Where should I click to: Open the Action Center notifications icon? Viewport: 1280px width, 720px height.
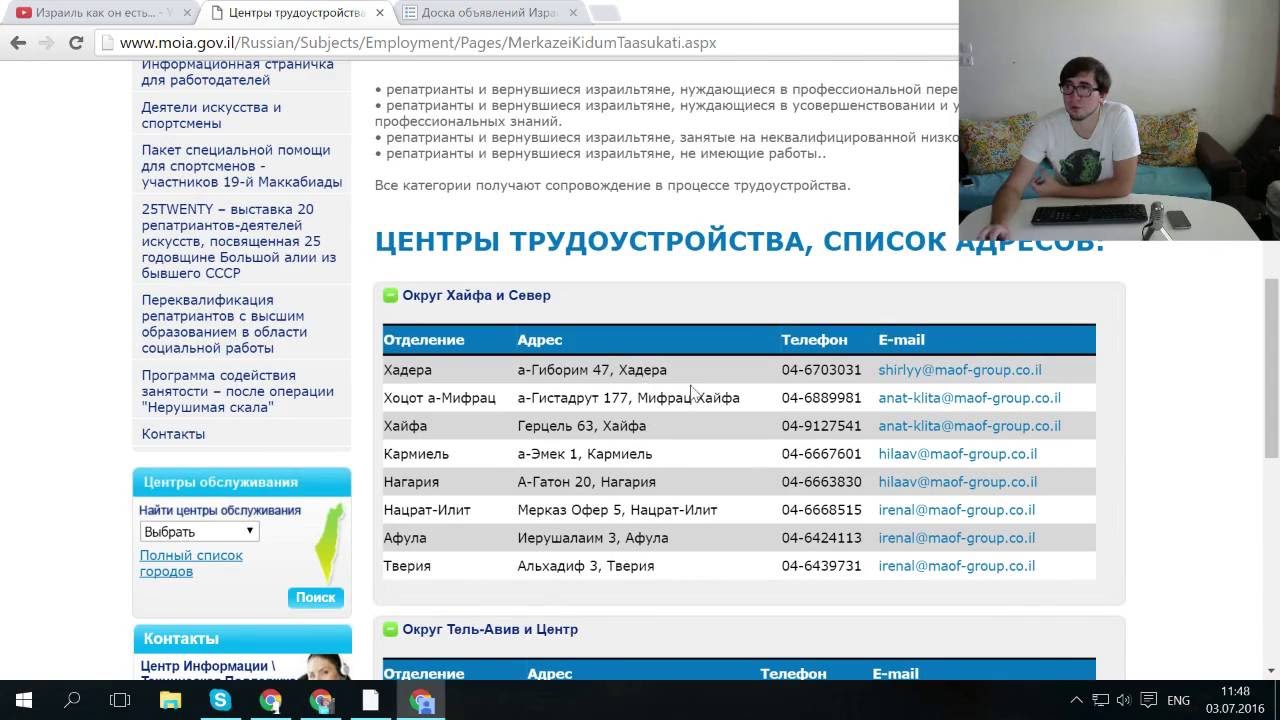point(1149,700)
